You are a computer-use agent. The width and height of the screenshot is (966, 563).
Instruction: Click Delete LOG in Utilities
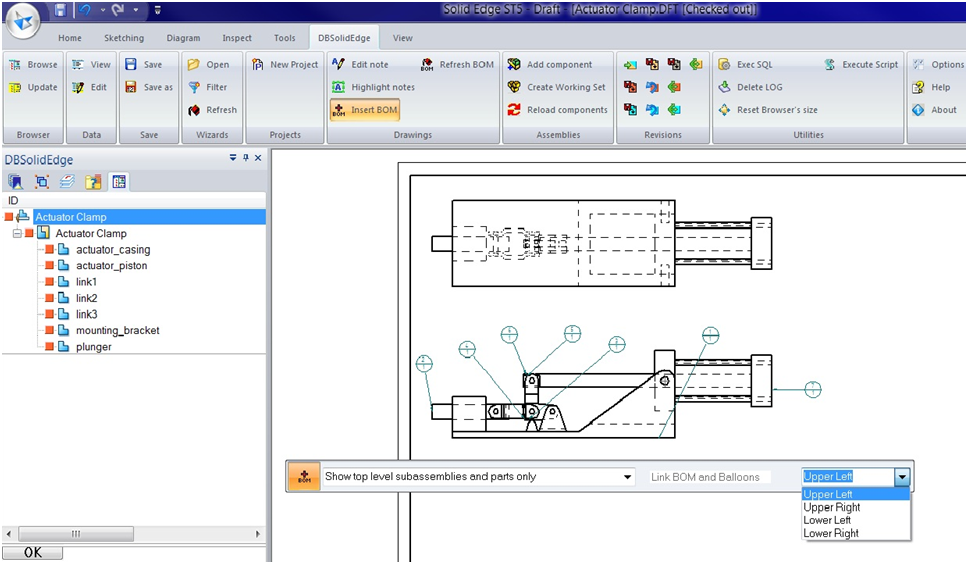(x=750, y=87)
